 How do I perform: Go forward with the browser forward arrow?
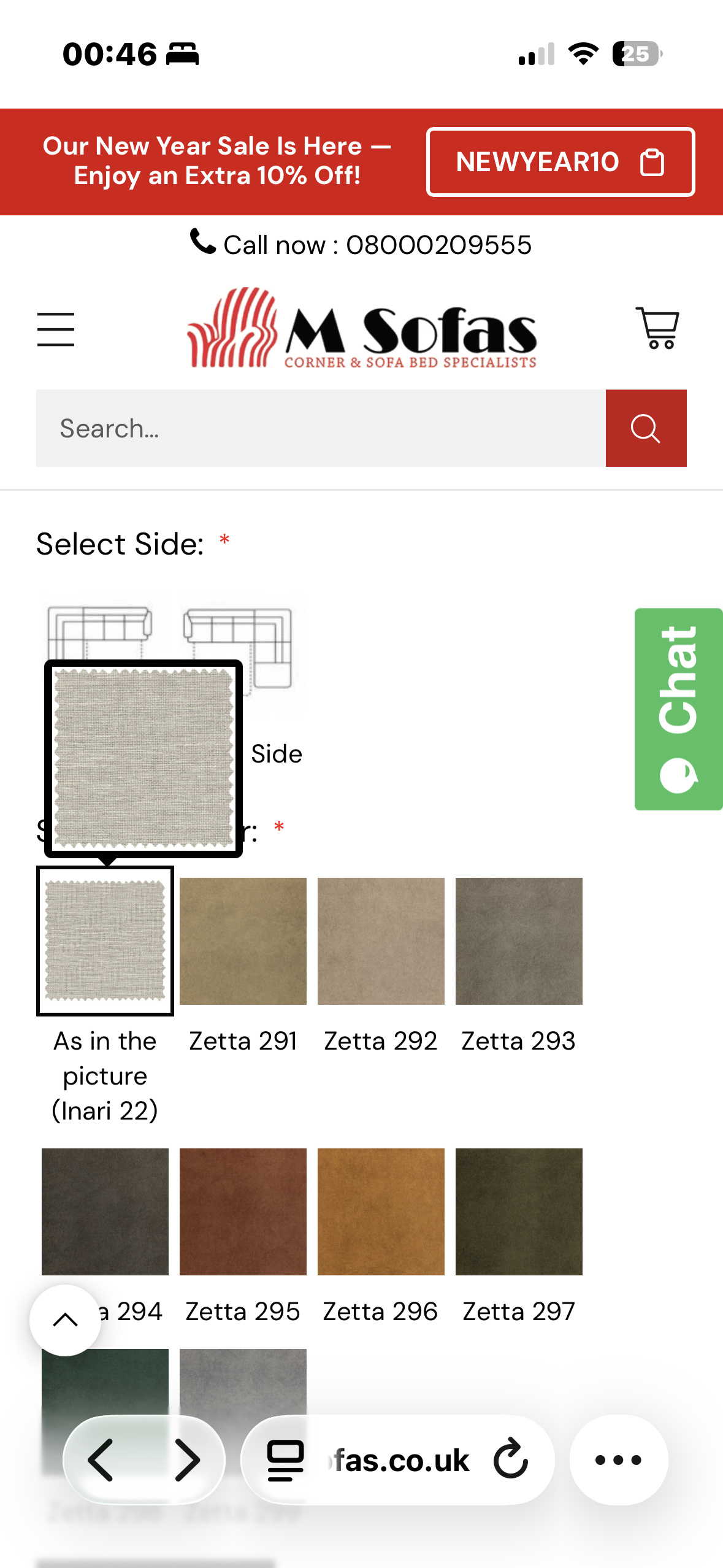pyautogui.click(x=186, y=1460)
